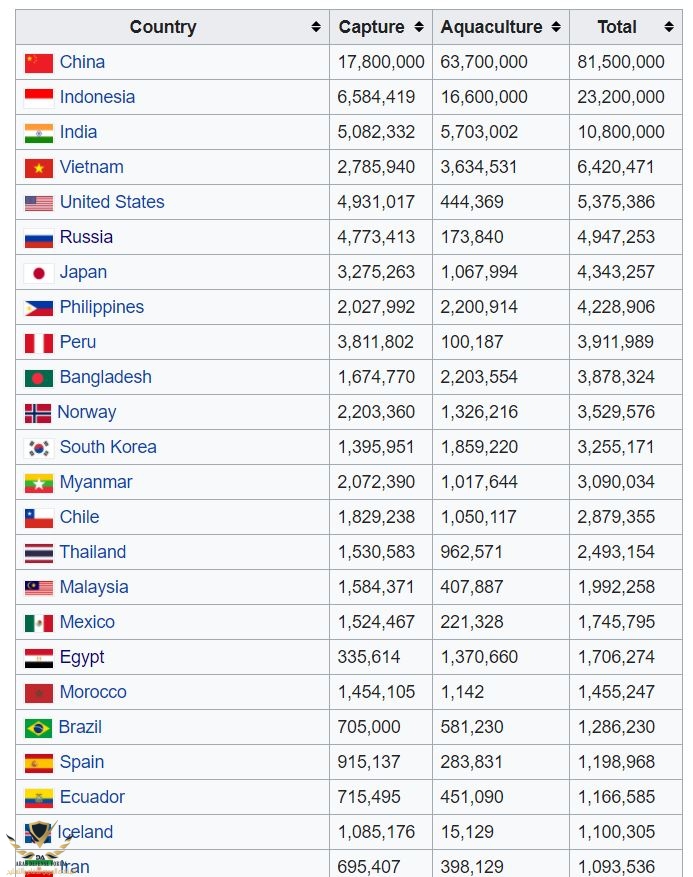Click the Mexico flag icon

pyautogui.click(x=39, y=623)
